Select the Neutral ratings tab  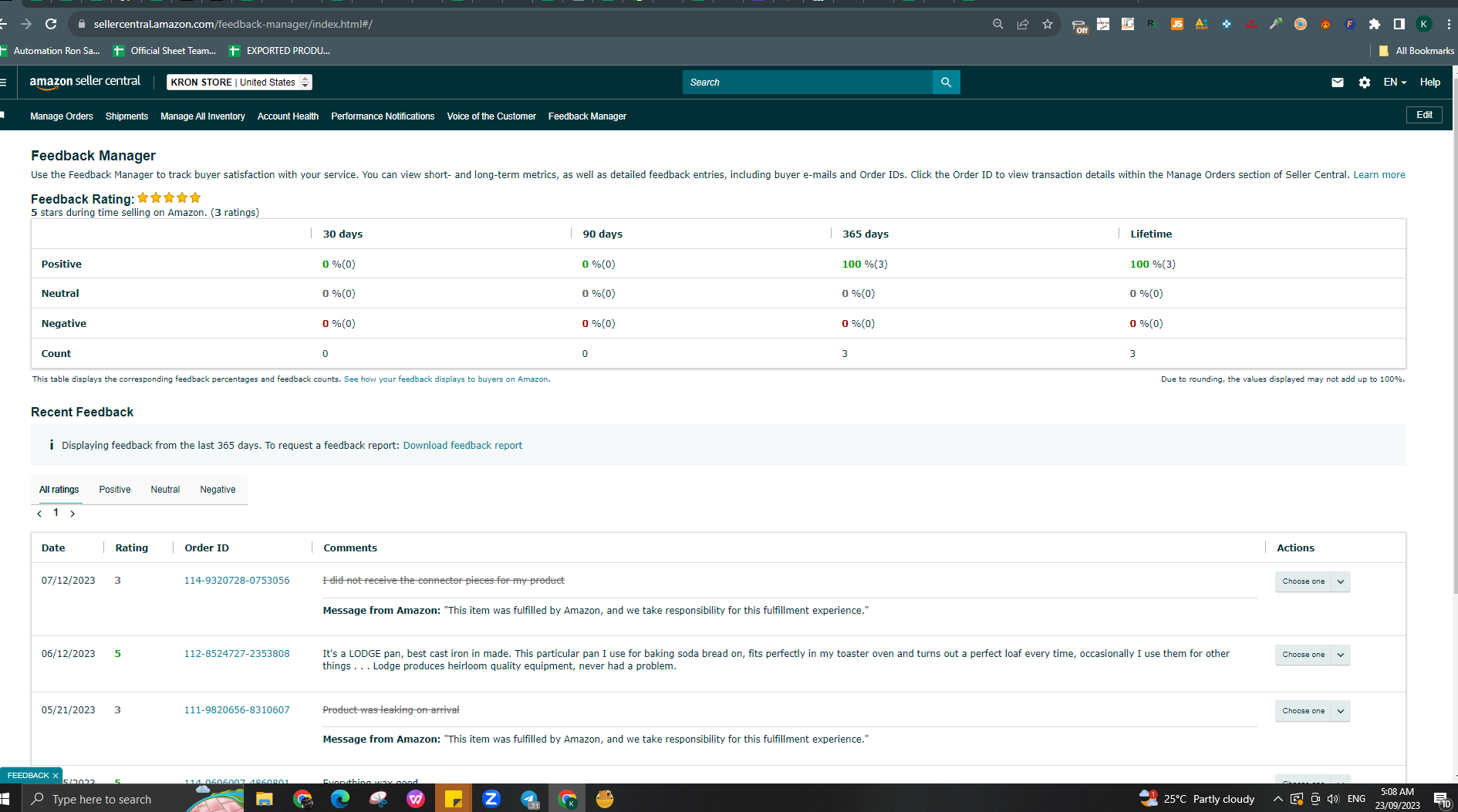(165, 490)
